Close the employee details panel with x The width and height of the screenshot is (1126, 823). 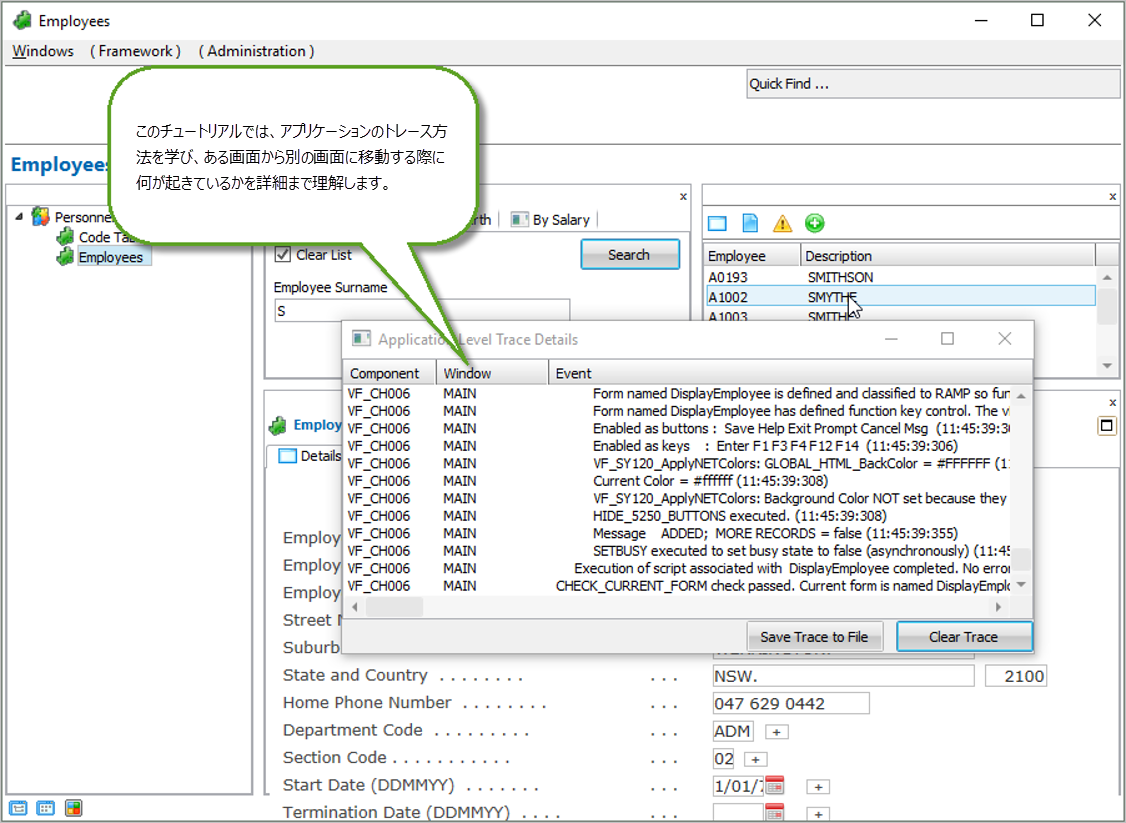(x=1112, y=403)
